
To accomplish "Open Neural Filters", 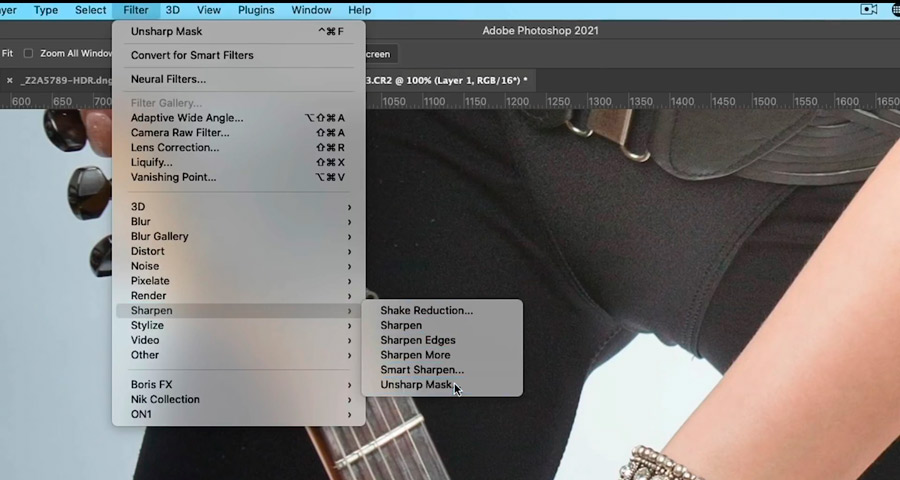I will coord(238,79).
